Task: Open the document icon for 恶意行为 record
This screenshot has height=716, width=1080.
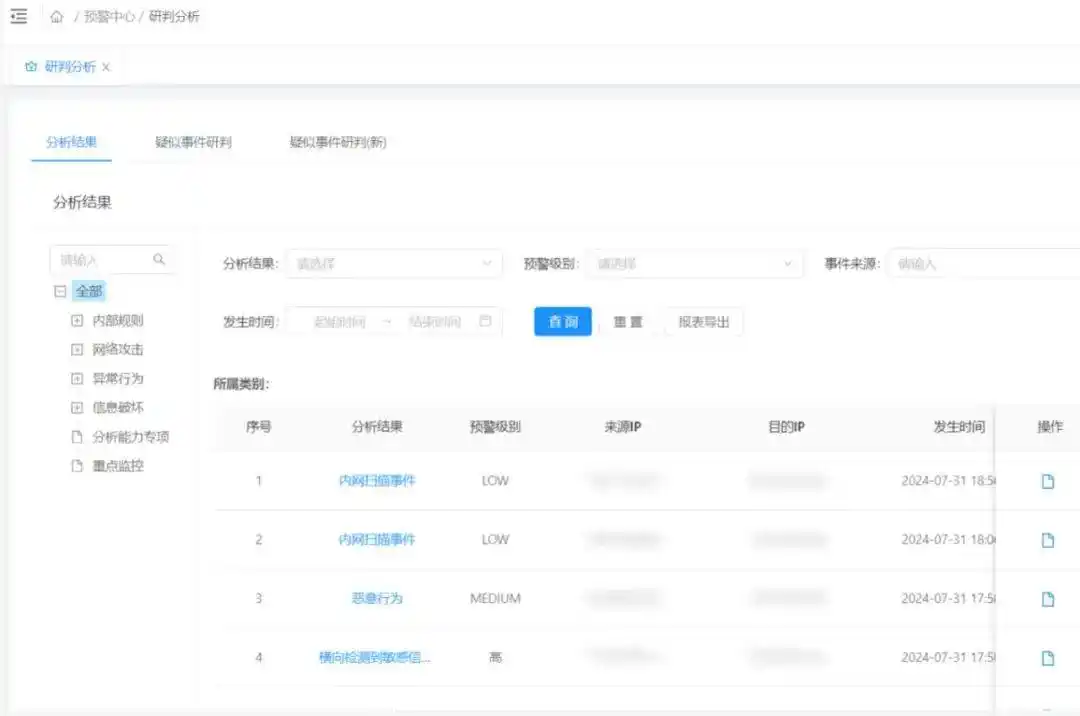Action: (x=1047, y=597)
